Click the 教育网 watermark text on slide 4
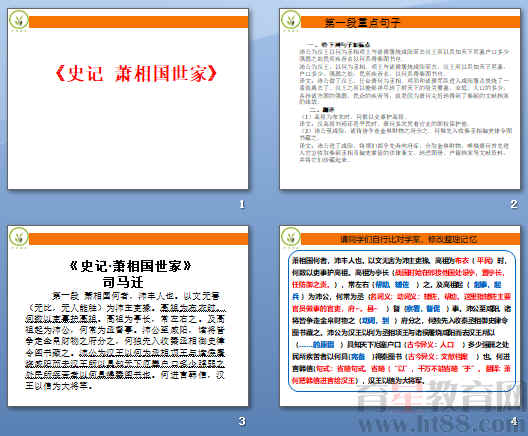The image size is (528, 436). click(477, 396)
